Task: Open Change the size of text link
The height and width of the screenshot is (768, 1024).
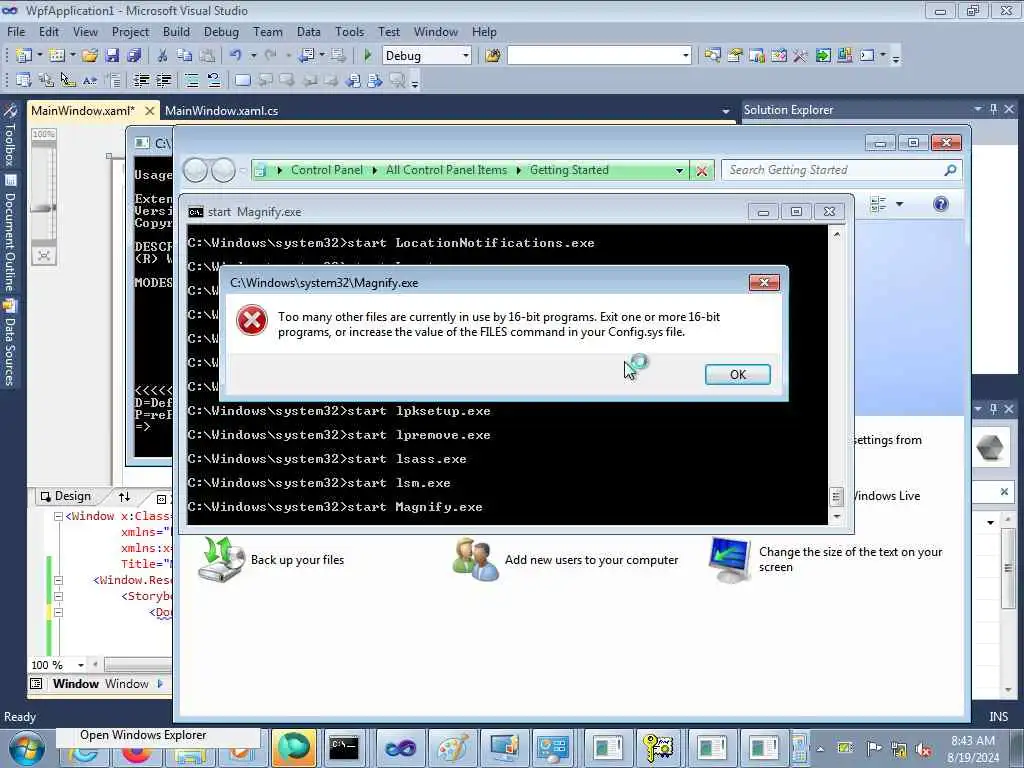Action: (850, 560)
